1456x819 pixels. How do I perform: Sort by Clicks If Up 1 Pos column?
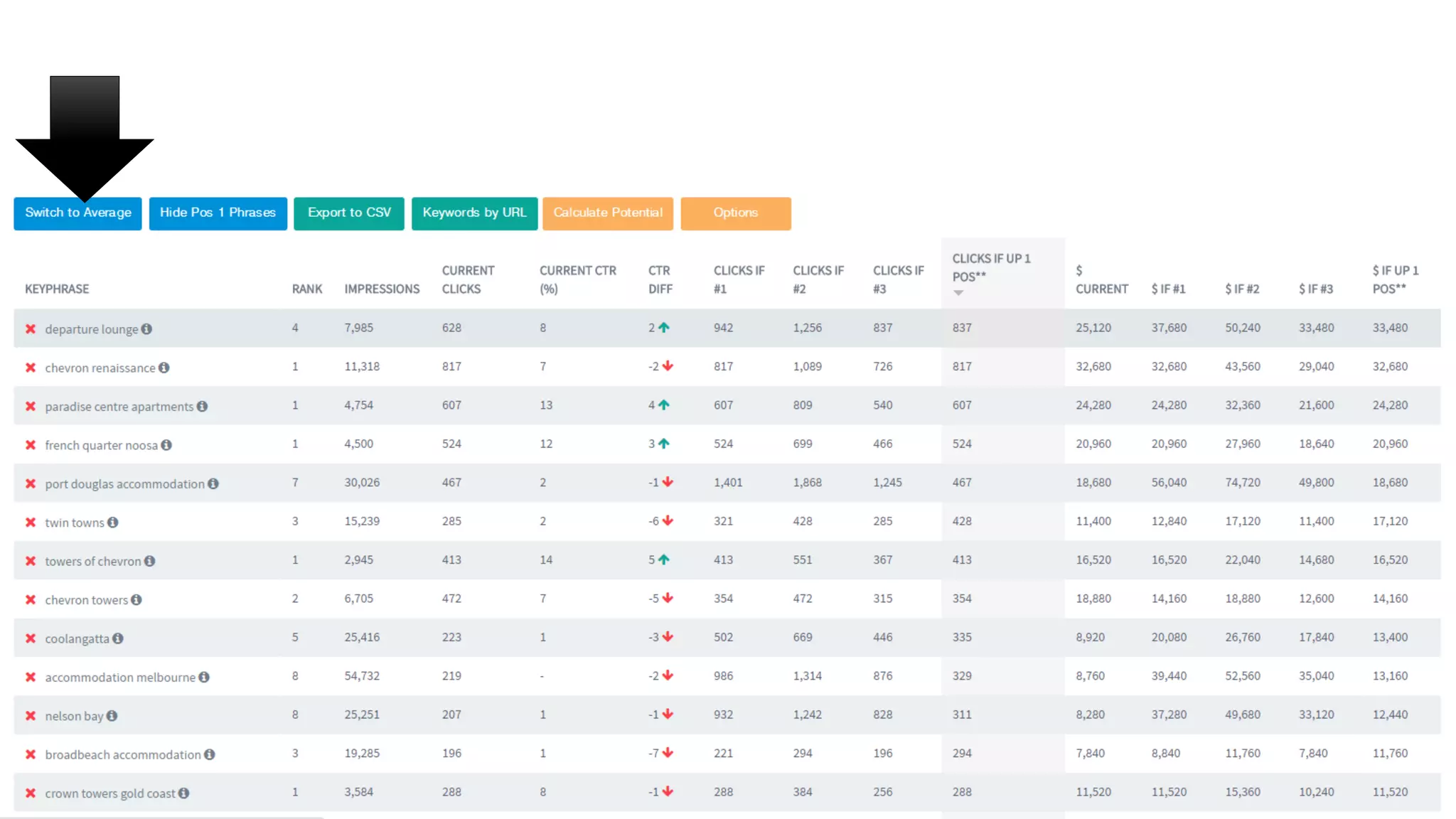coord(991,268)
